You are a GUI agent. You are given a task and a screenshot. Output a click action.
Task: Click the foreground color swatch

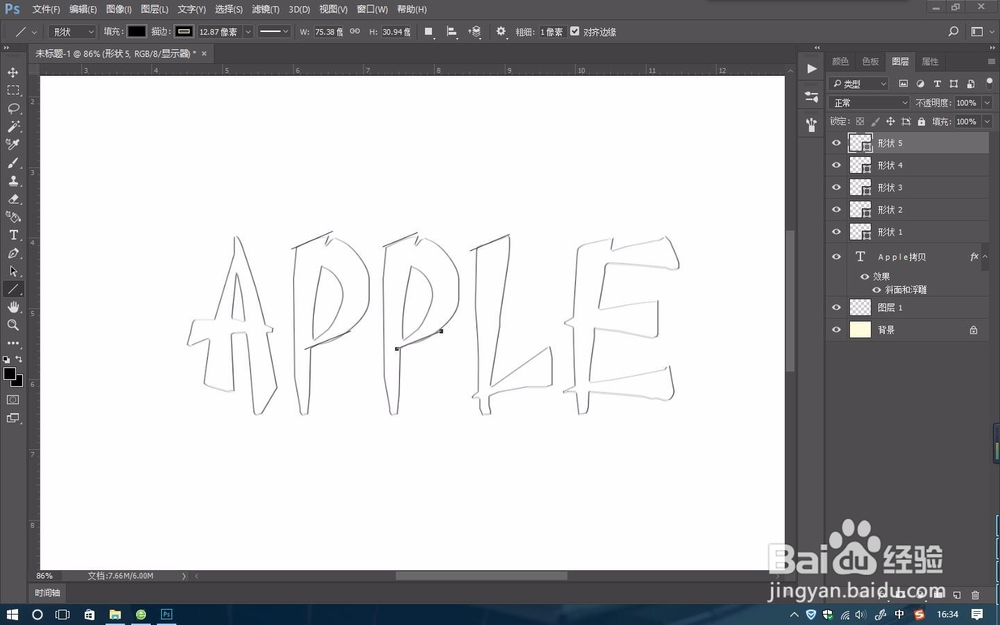point(10,374)
